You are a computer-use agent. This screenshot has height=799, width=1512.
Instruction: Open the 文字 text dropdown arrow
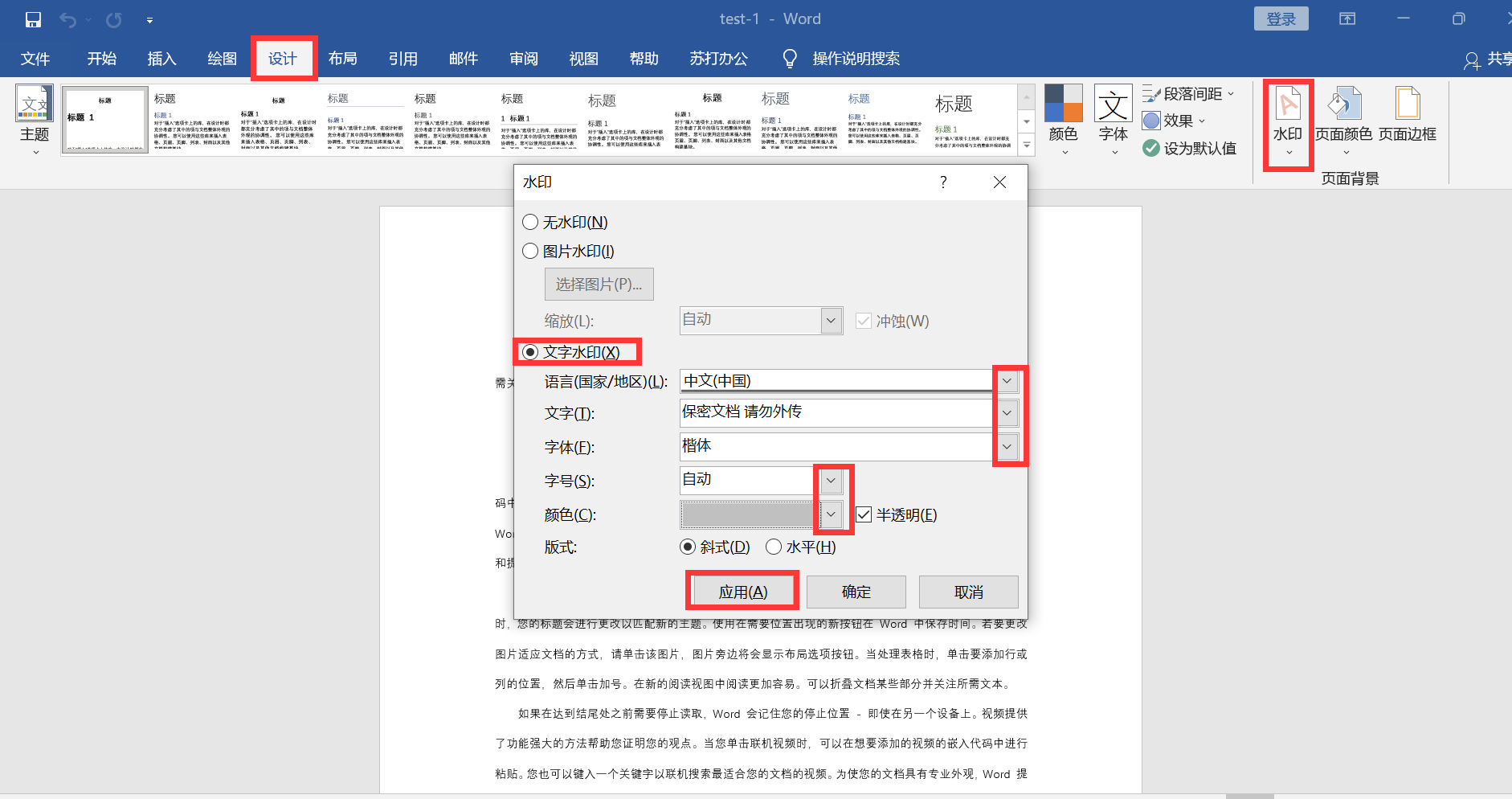click(x=1007, y=413)
